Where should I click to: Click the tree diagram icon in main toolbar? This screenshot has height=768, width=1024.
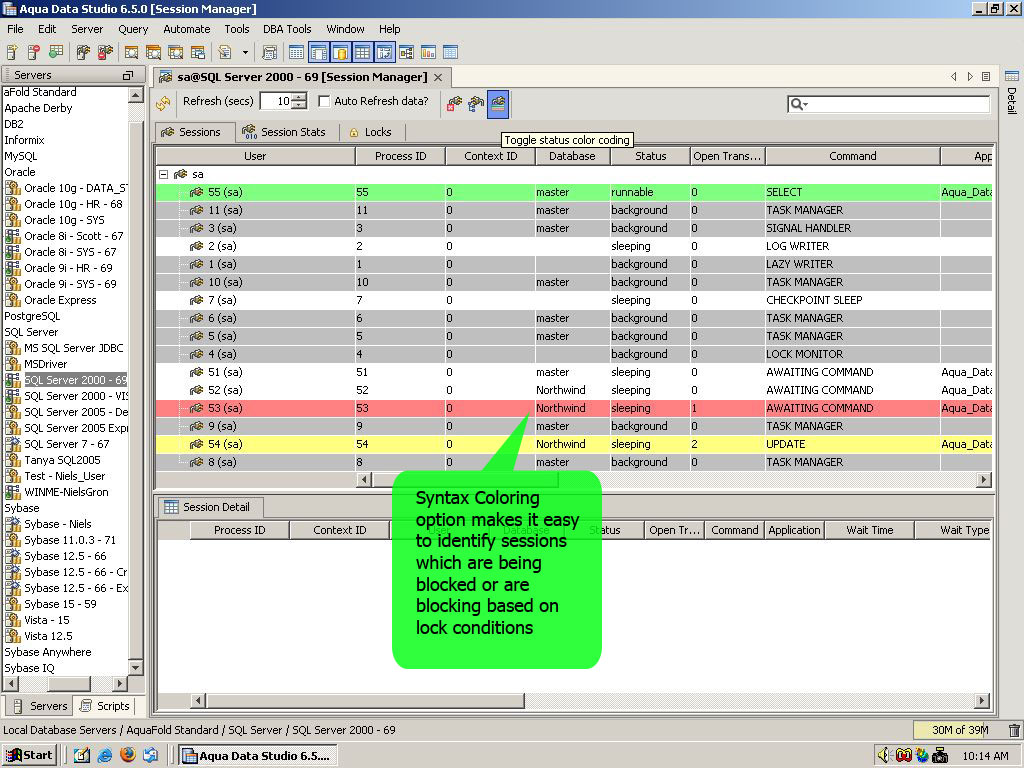(406, 52)
